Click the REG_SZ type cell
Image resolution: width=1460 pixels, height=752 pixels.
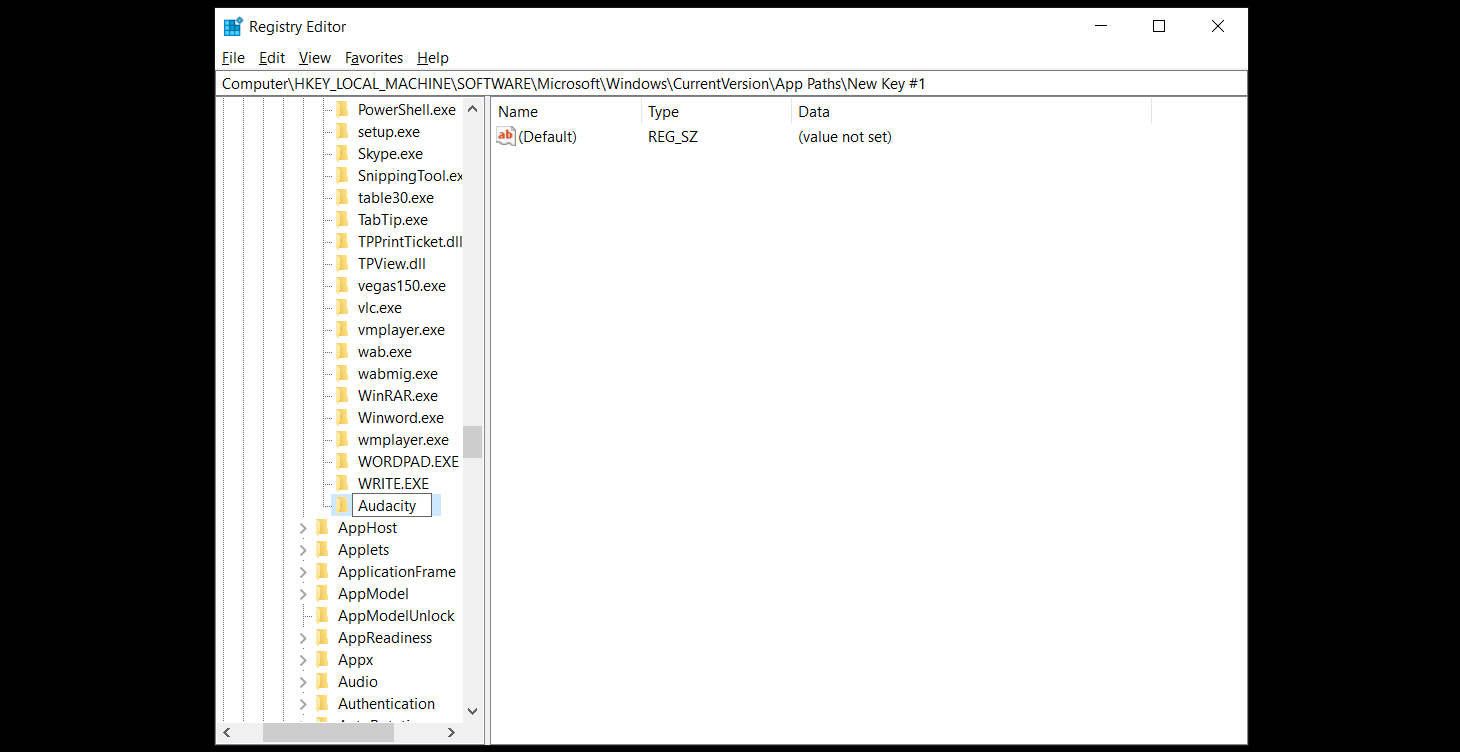pos(673,137)
